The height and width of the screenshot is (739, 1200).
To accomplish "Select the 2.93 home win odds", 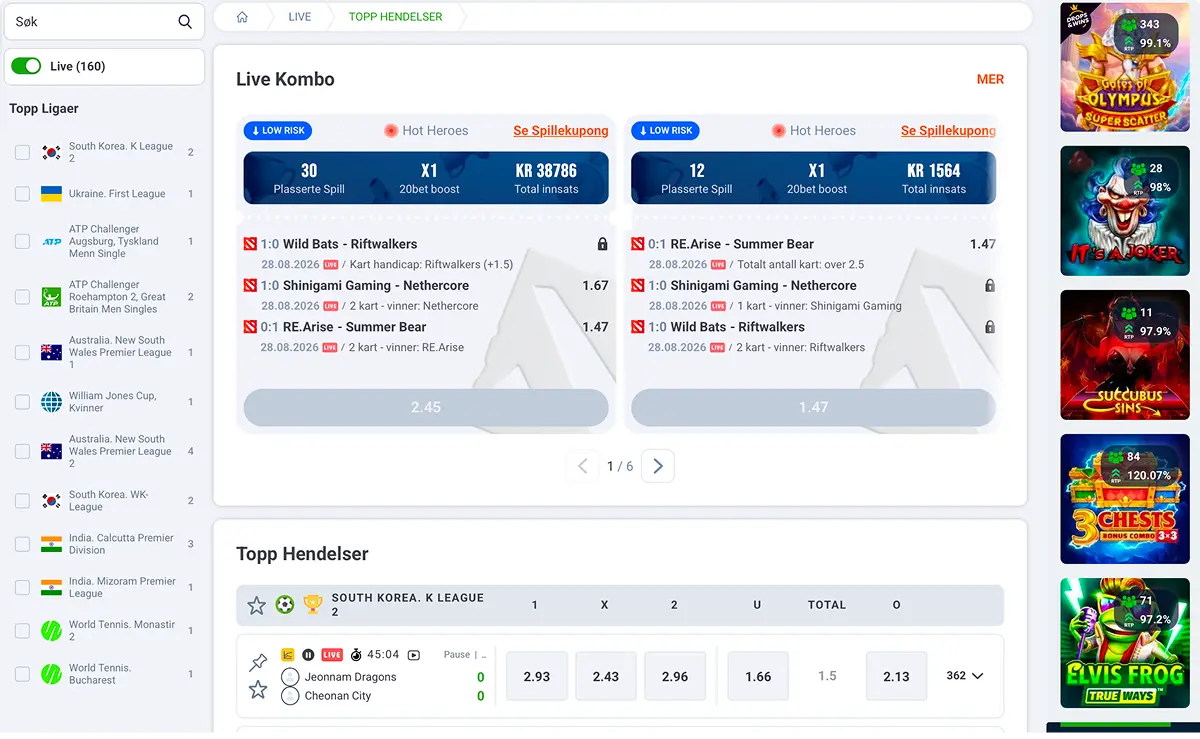I will coord(537,676).
